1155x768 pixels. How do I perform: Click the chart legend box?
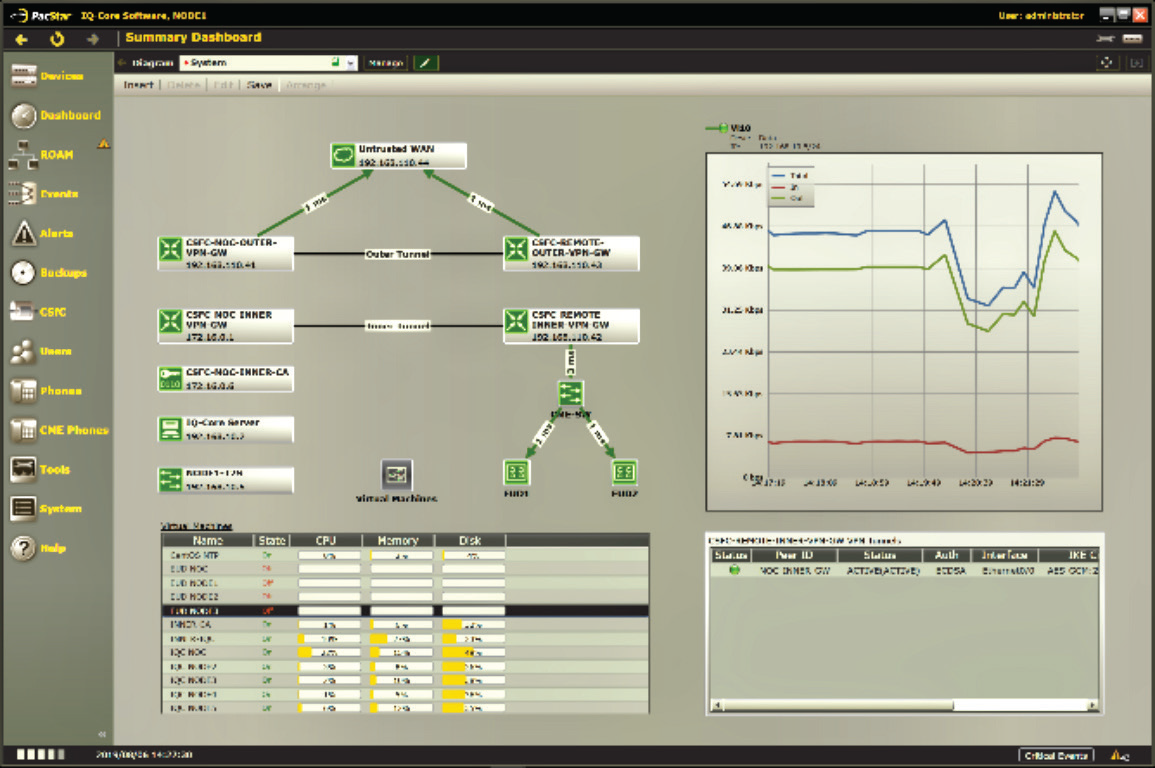tap(791, 187)
